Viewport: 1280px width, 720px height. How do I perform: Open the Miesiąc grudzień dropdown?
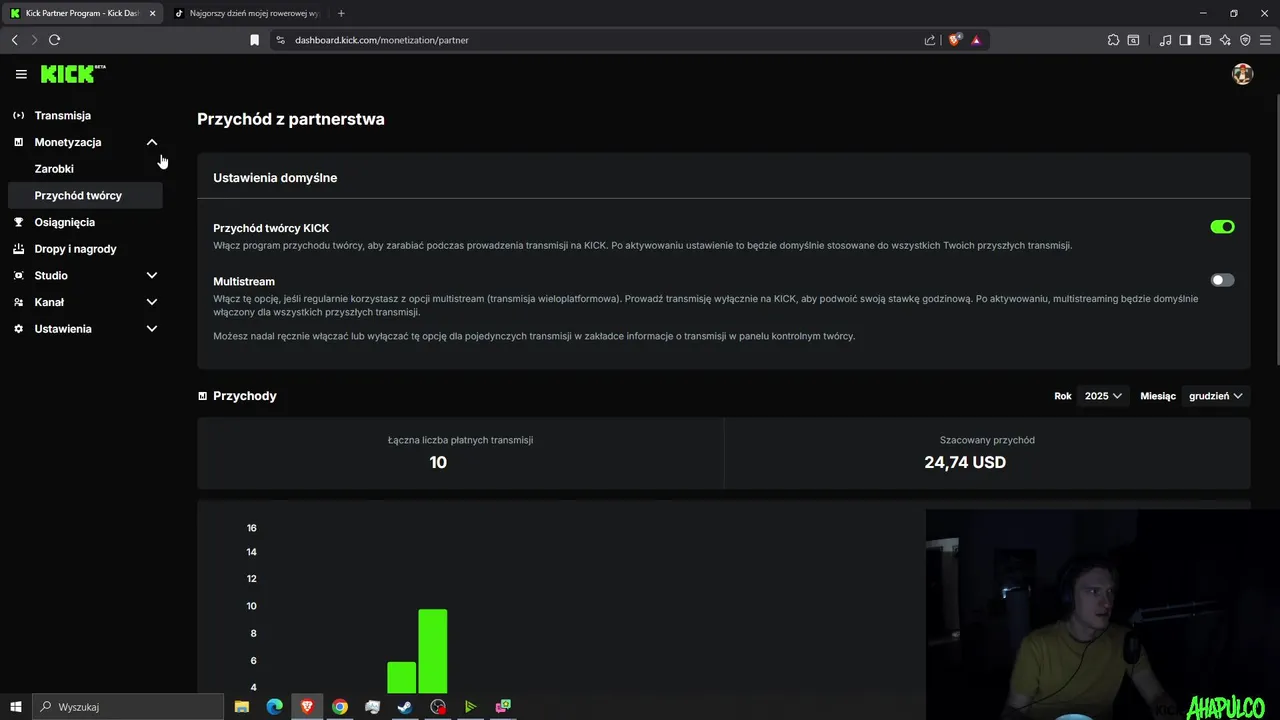[x=1216, y=396]
